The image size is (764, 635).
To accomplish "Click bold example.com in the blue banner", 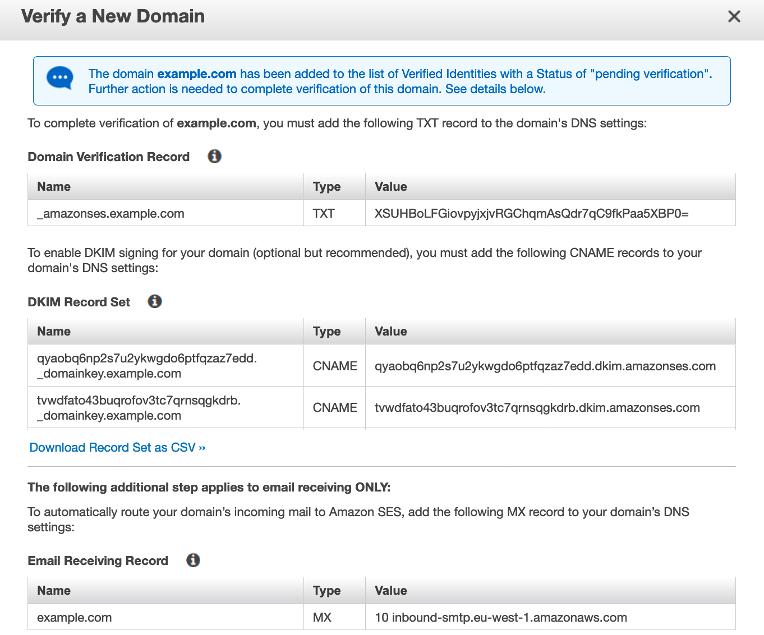I will [x=196, y=74].
